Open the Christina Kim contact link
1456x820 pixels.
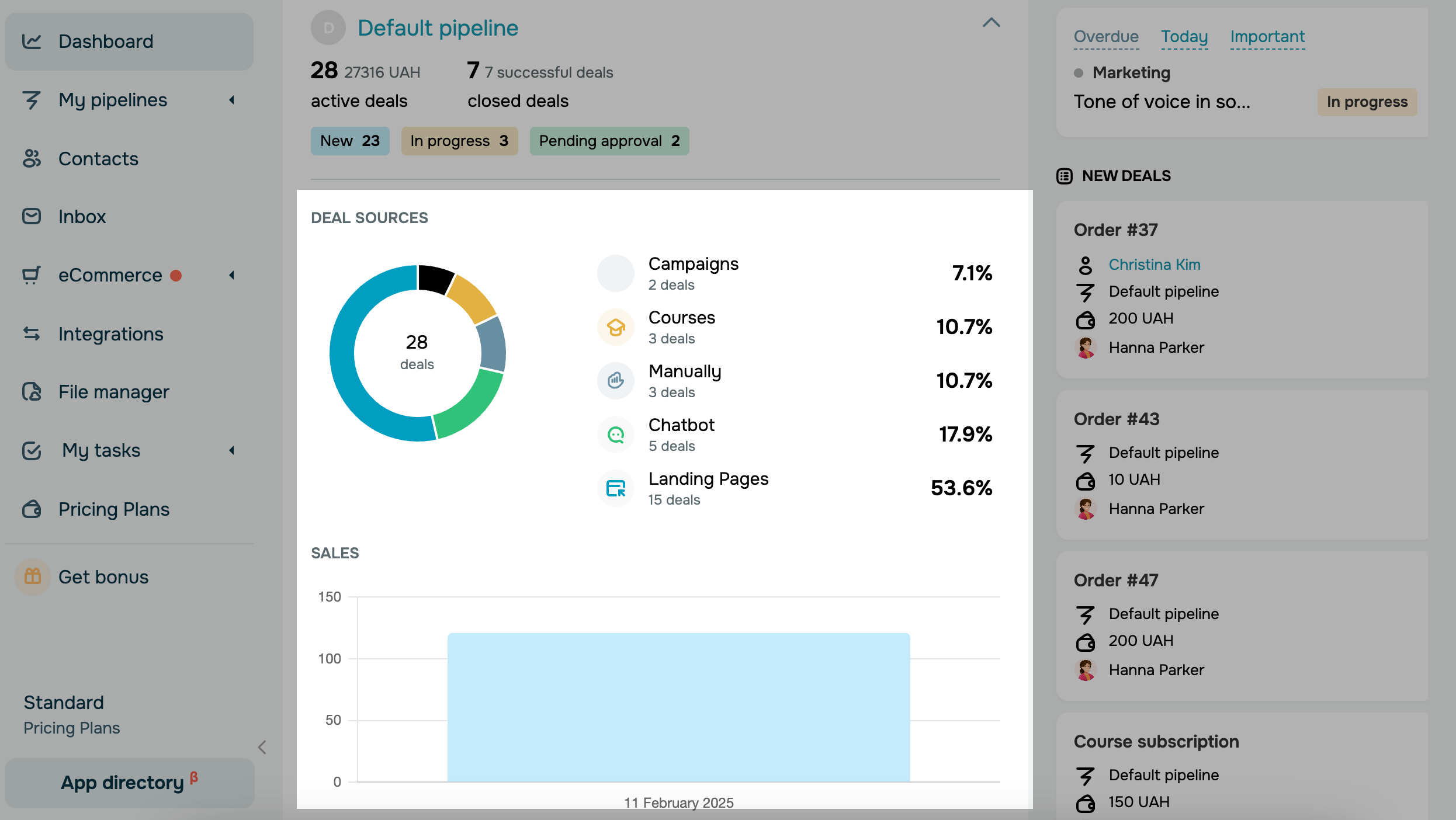tap(1154, 265)
